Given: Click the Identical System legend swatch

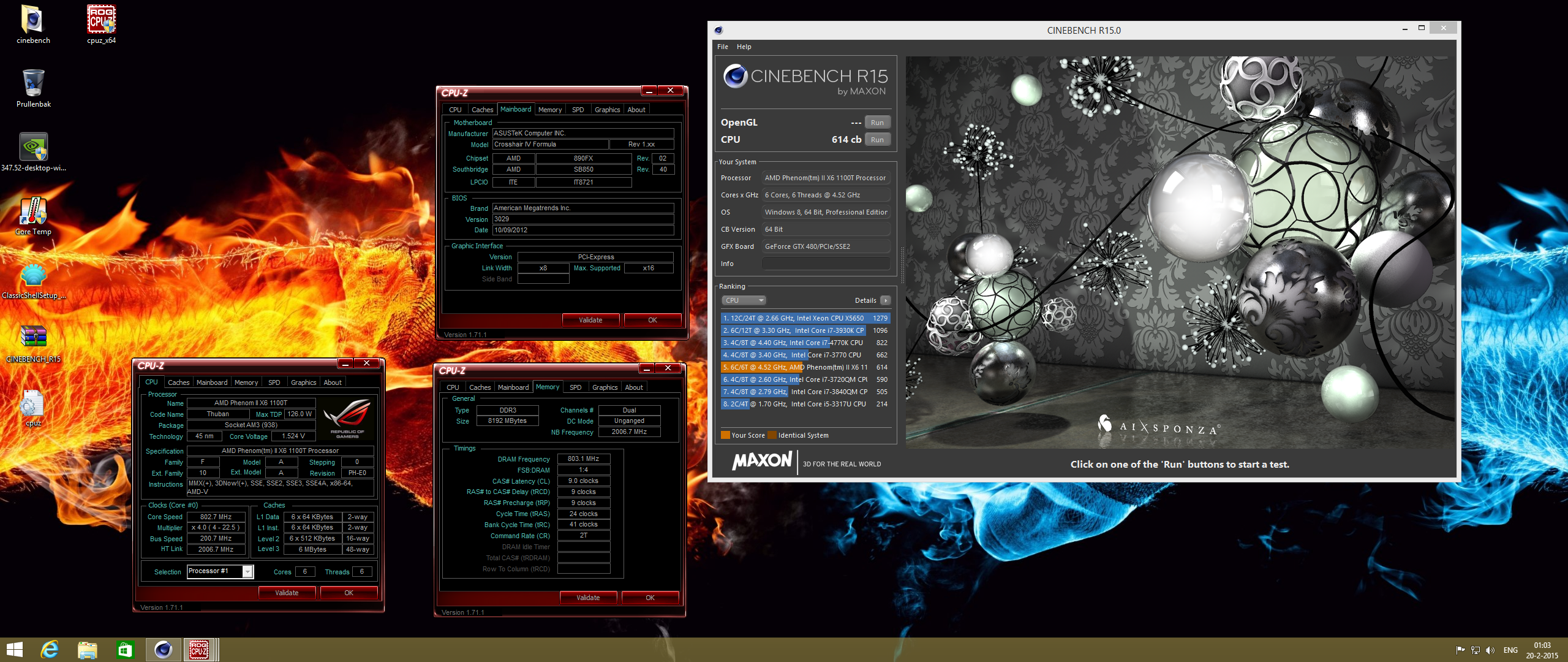Looking at the screenshot, I should 772,435.
